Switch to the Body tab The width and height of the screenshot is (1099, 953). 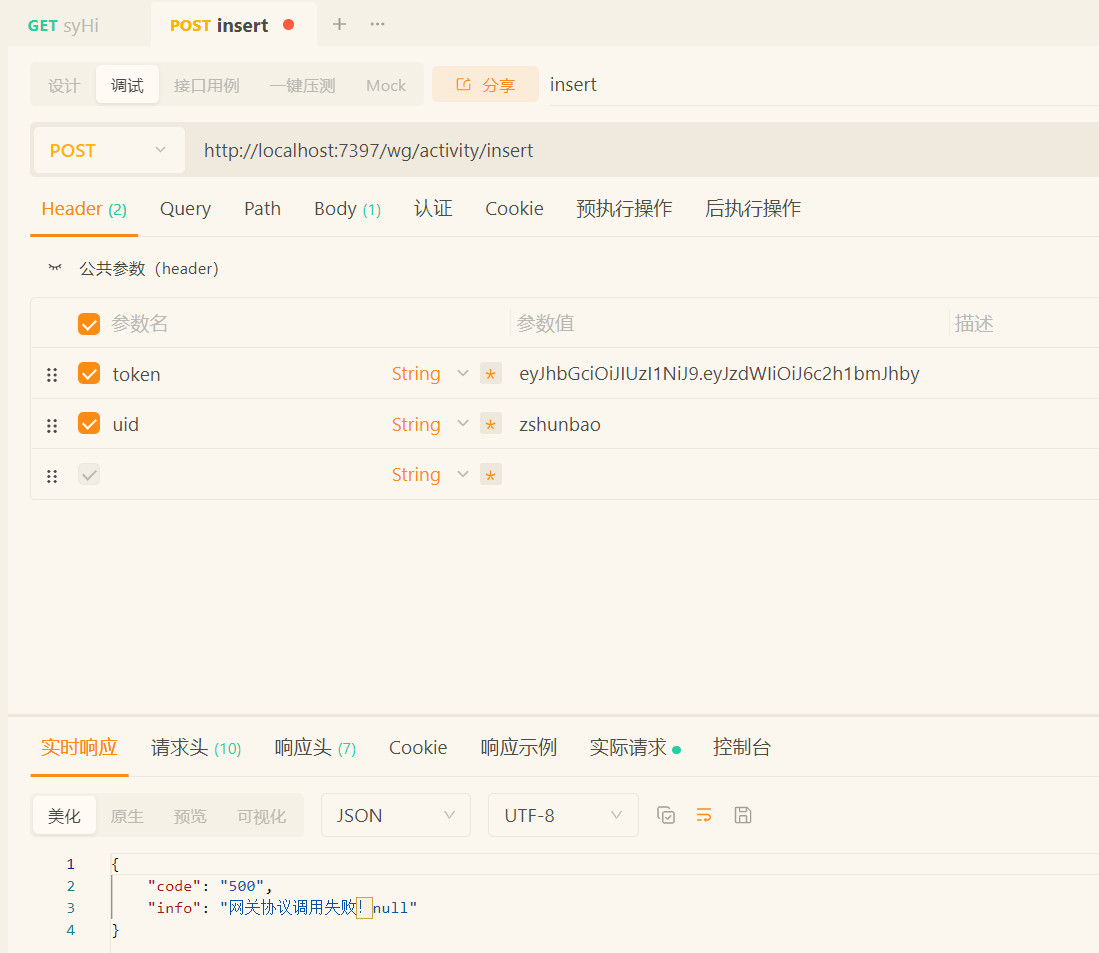coord(346,209)
